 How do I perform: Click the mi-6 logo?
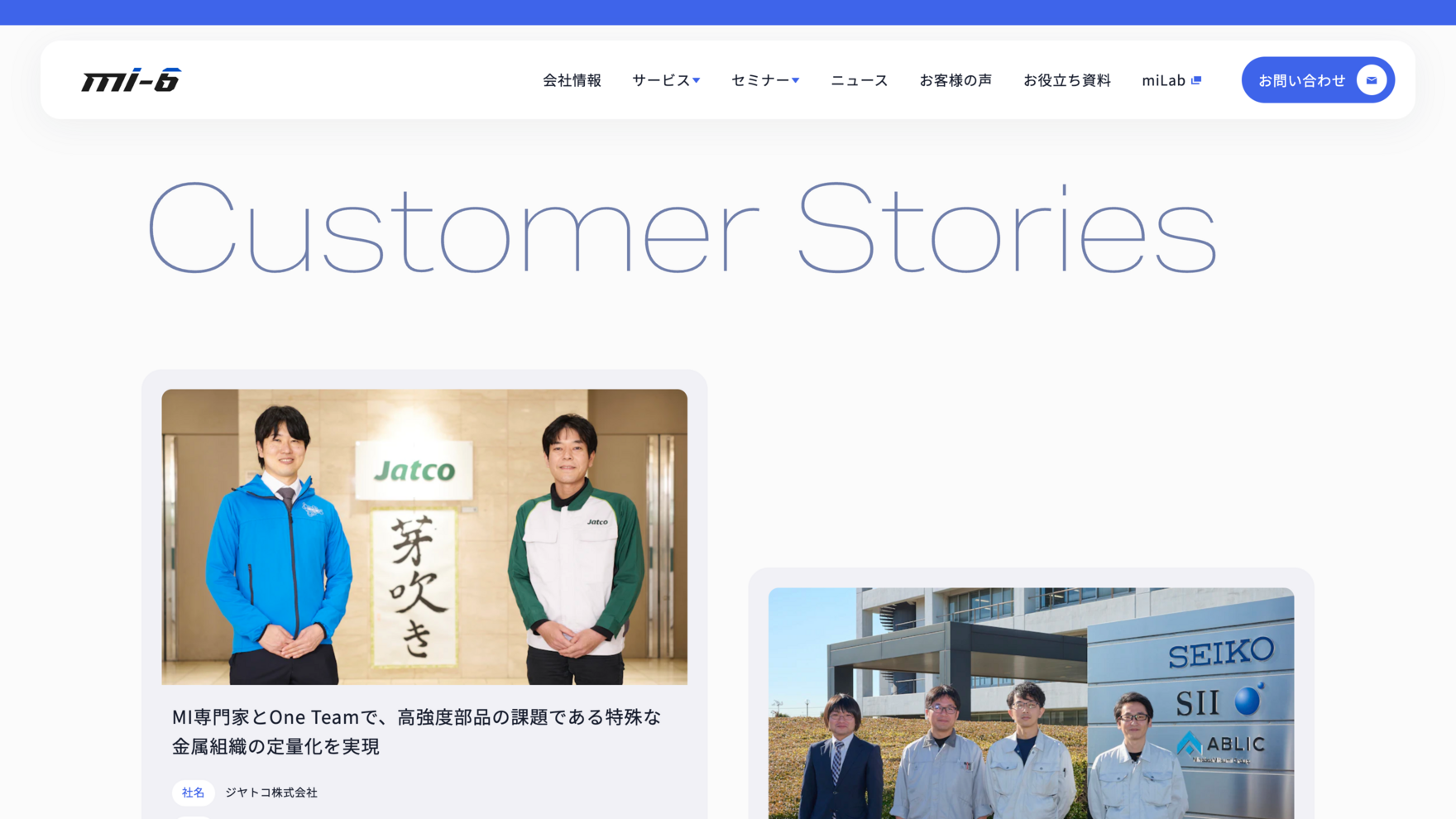(x=131, y=80)
